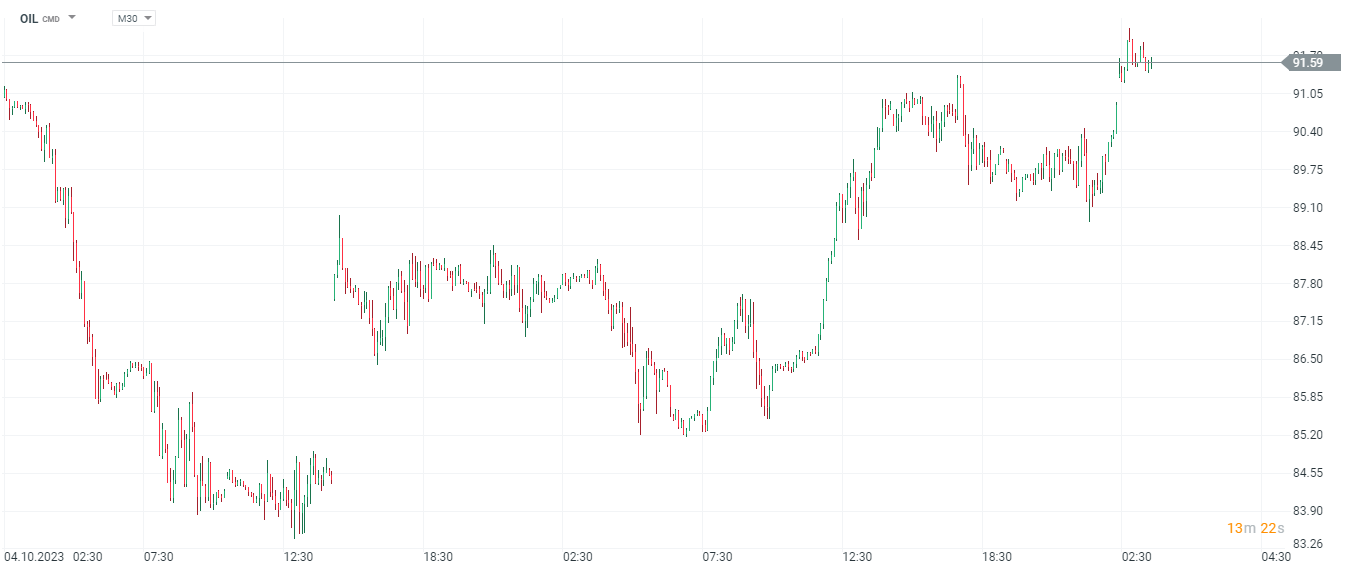Viewport: 1353px width, 574px height.
Task: Click the 87.15 price axis label
Action: tap(1307, 321)
